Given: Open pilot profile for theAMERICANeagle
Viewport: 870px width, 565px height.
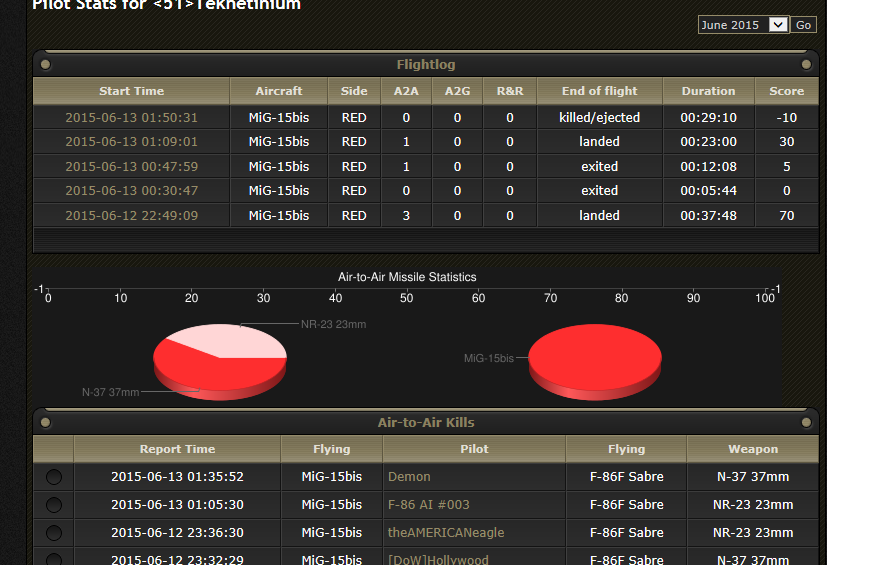Looking at the screenshot, I should pyautogui.click(x=446, y=533).
